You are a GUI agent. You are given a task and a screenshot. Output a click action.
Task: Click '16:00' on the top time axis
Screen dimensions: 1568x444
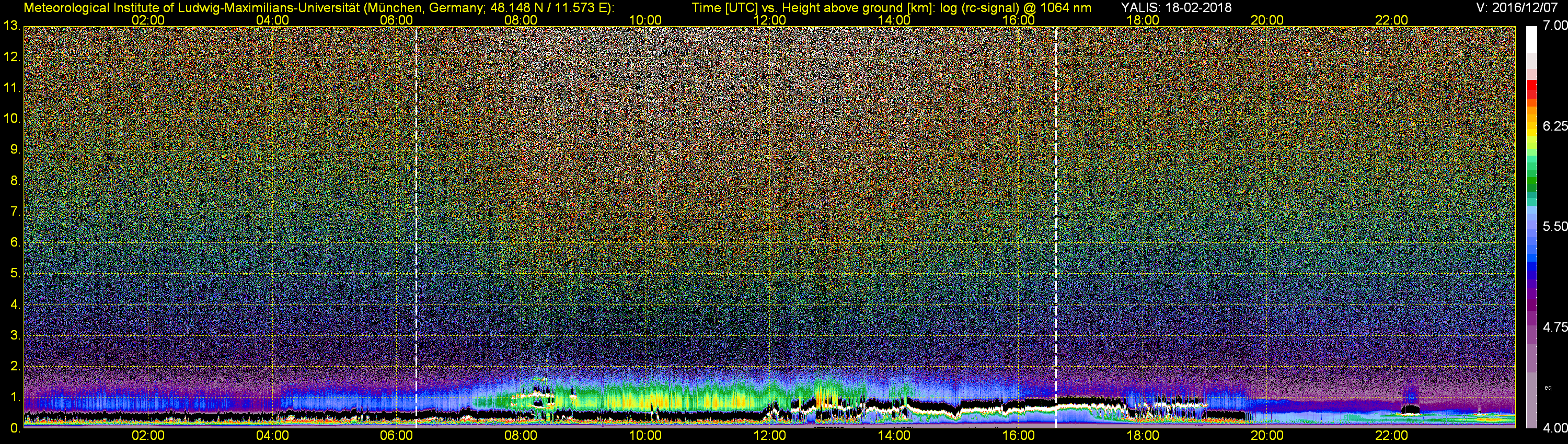pos(1018,20)
